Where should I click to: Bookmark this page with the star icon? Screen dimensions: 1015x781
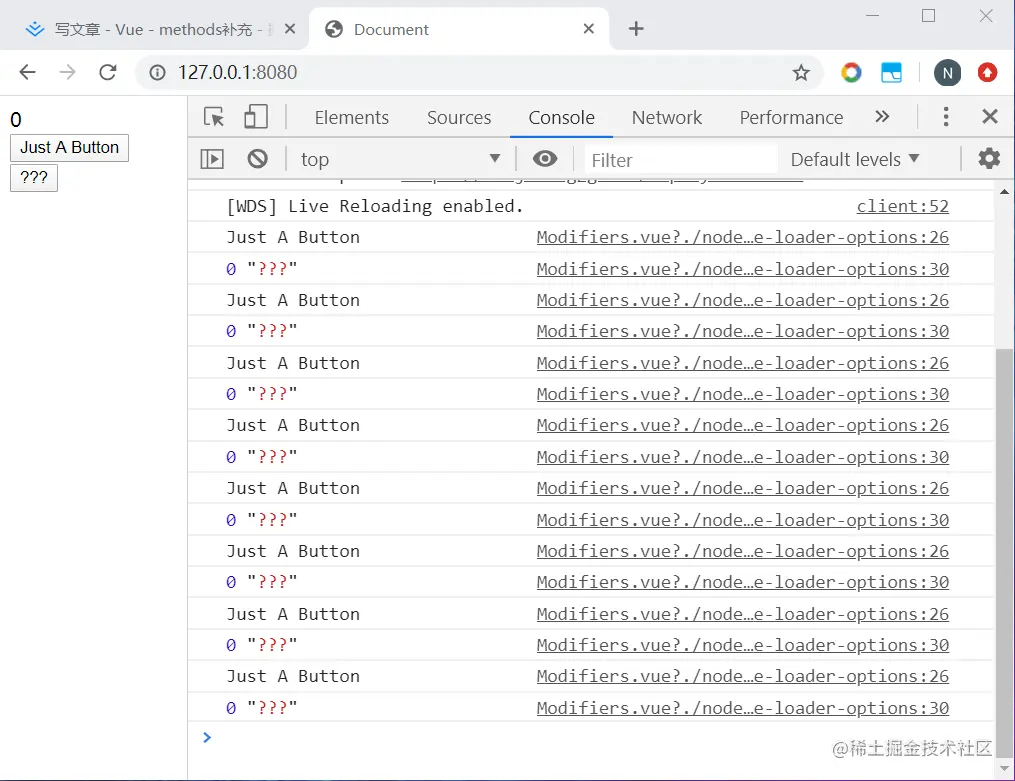tap(801, 72)
